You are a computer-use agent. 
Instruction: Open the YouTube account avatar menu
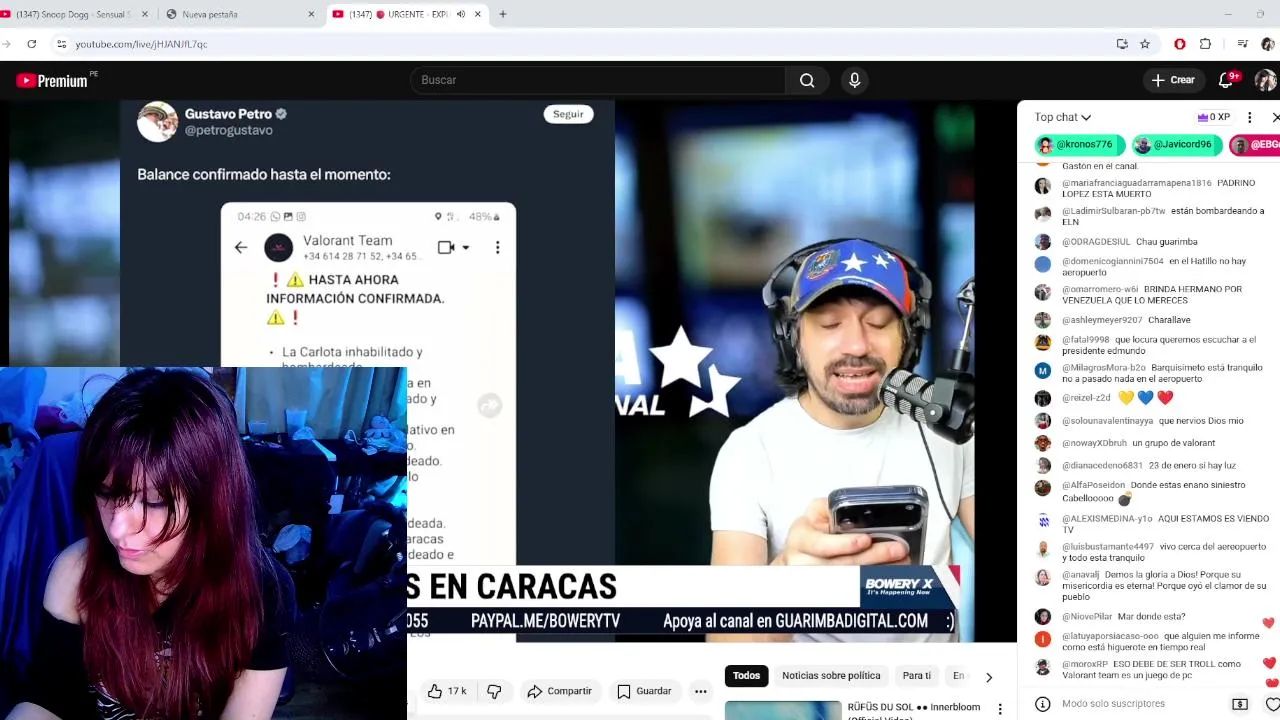pyautogui.click(x=1266, y=80)
